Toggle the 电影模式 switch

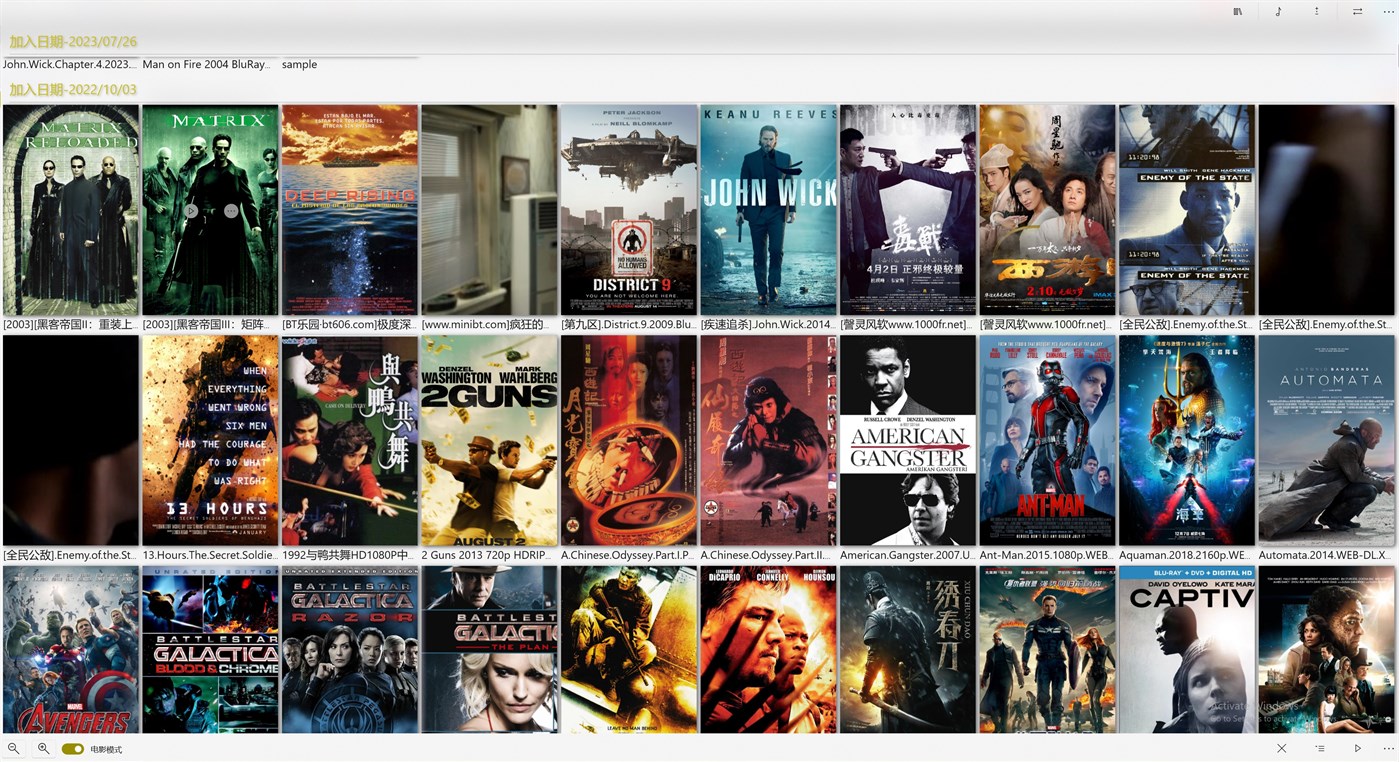pyautogui.click(x=72, y=749)
